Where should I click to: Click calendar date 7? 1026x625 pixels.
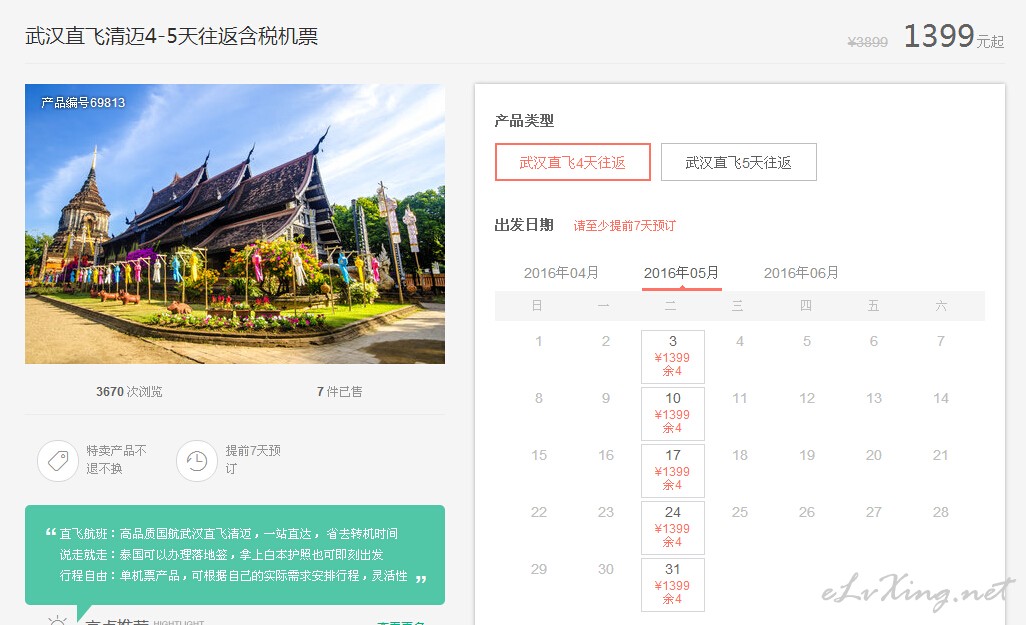(x=941, y=341)
